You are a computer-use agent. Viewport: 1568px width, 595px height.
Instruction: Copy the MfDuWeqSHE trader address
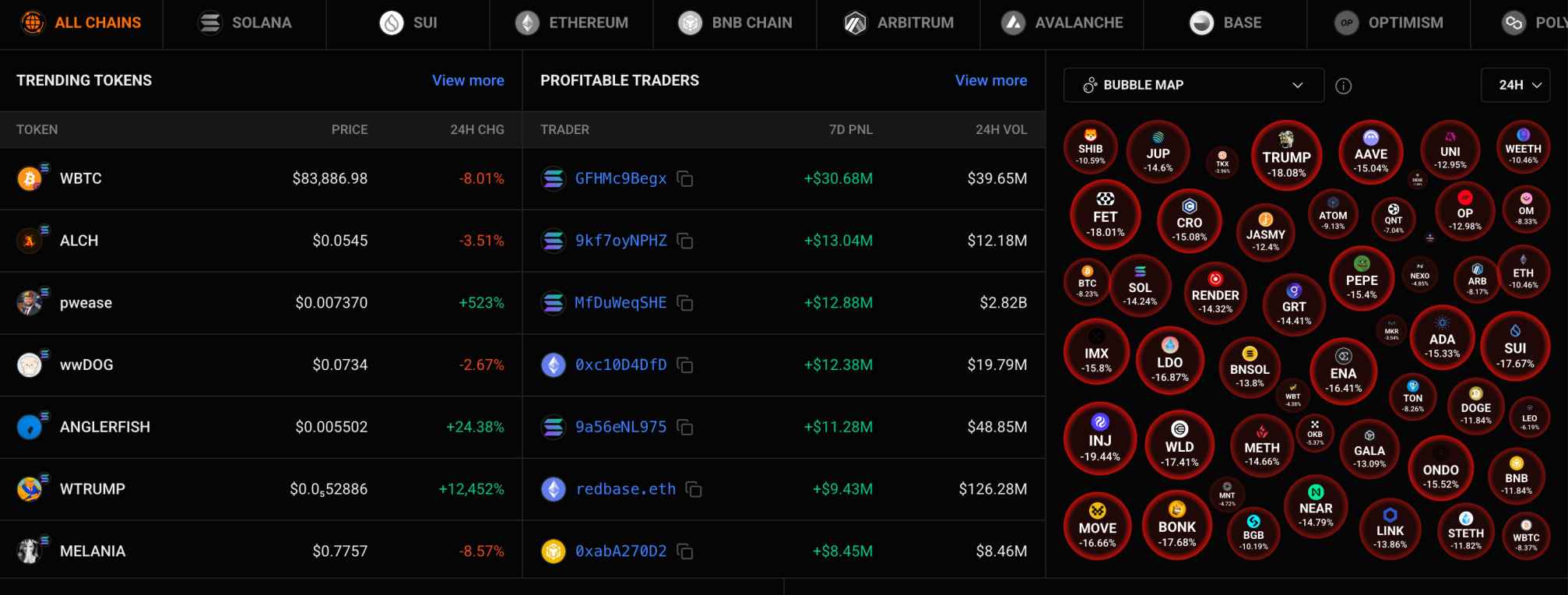(x=685, y=303)
